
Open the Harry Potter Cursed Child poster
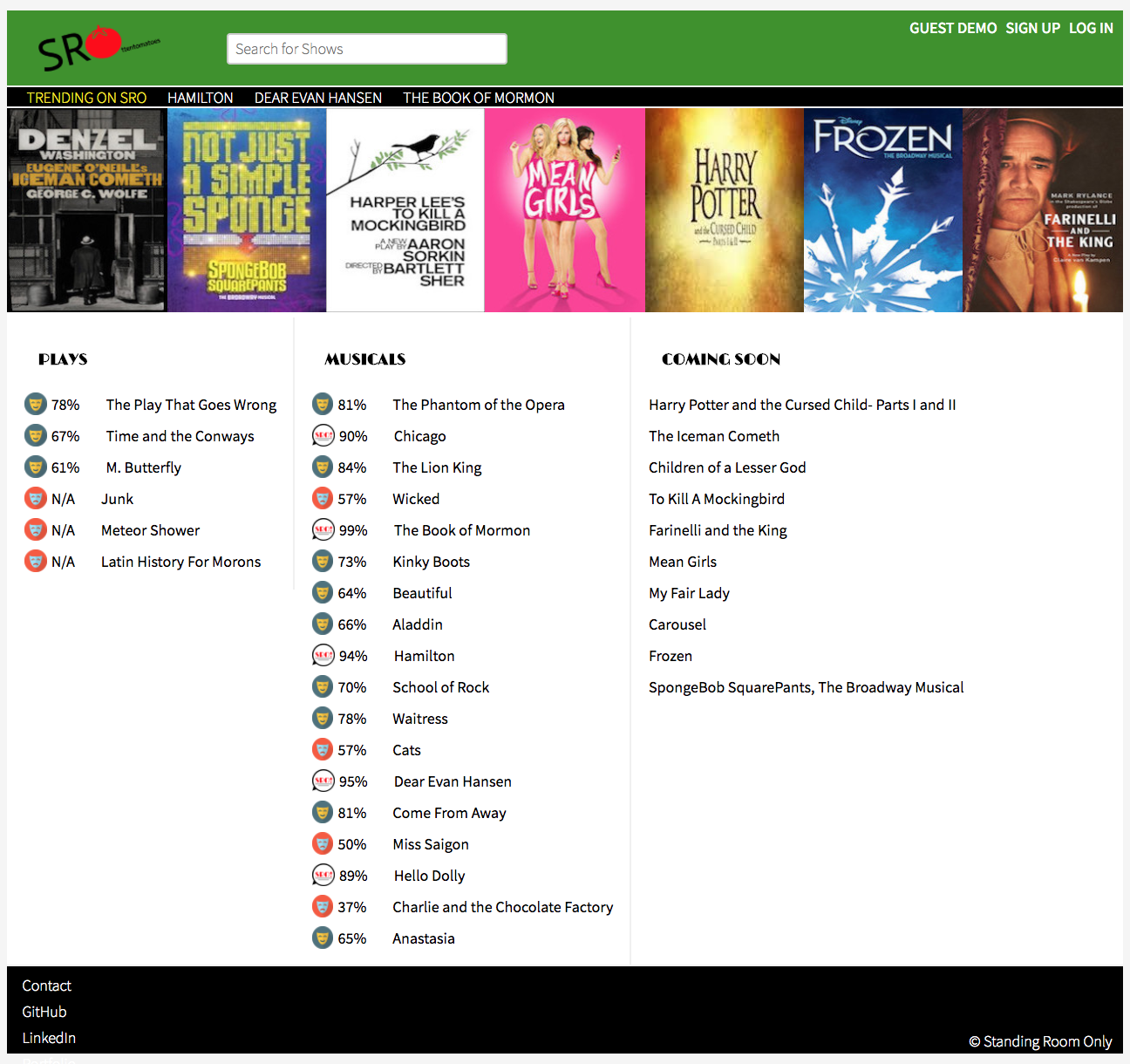pyautogui.click(x=724, y=210)
